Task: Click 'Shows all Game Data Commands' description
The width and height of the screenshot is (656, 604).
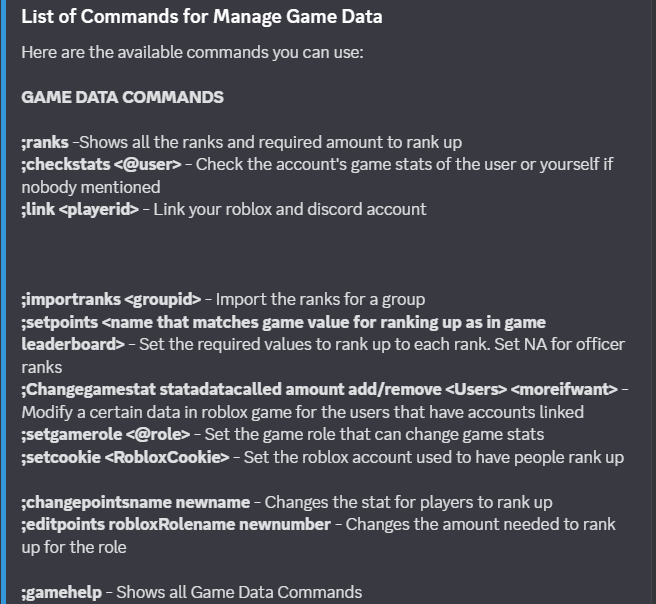Action: [239, 593]
